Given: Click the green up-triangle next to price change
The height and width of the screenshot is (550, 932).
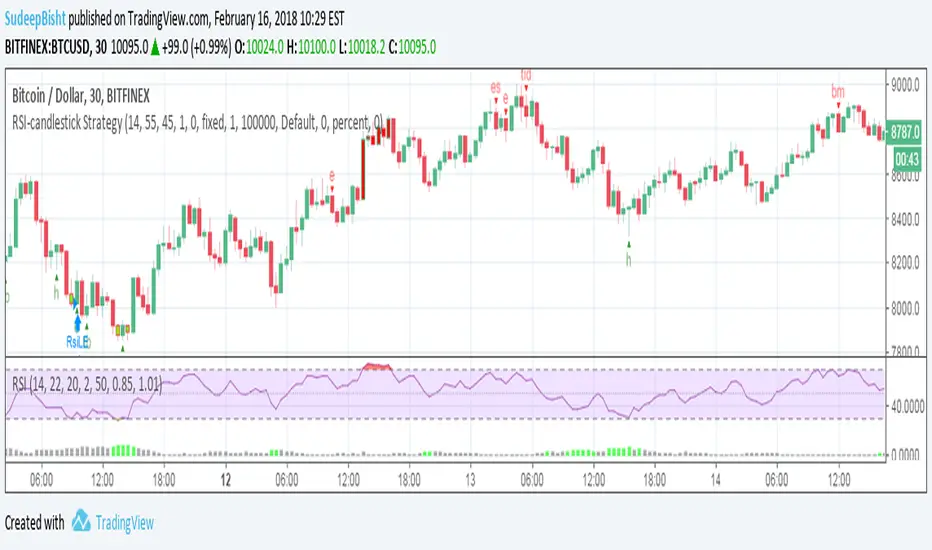Looking at the screenshot, I should coord(155,48).
